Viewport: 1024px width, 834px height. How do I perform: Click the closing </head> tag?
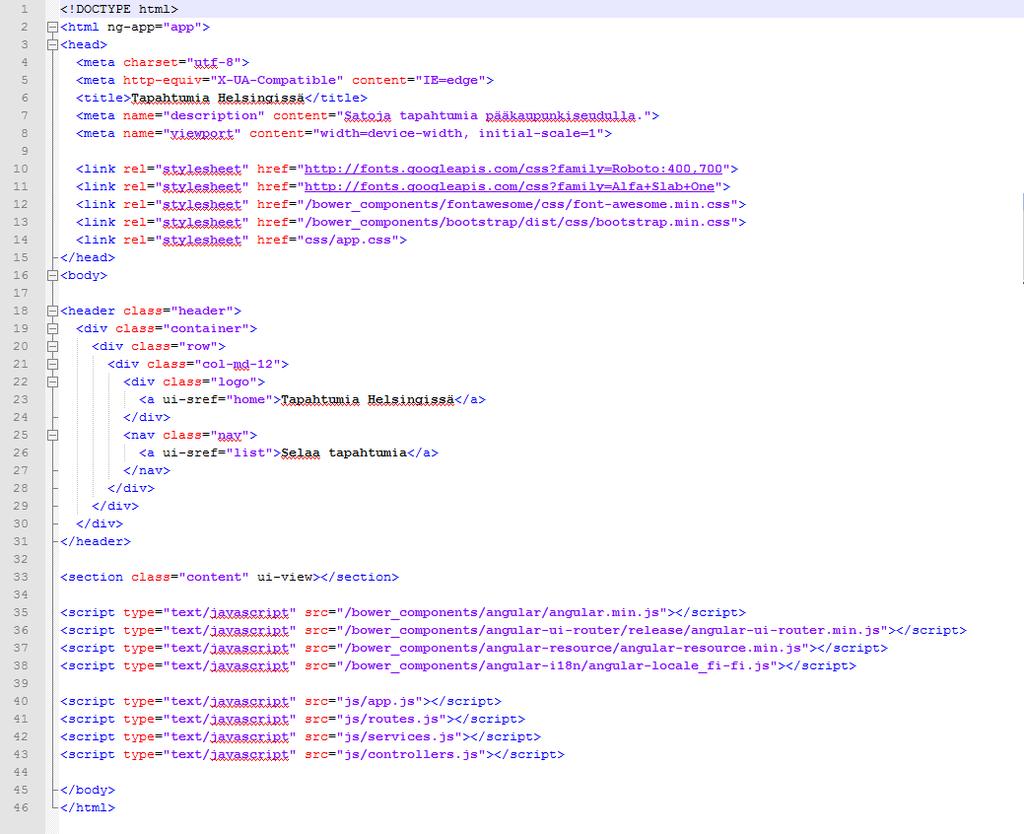point(88,258)
